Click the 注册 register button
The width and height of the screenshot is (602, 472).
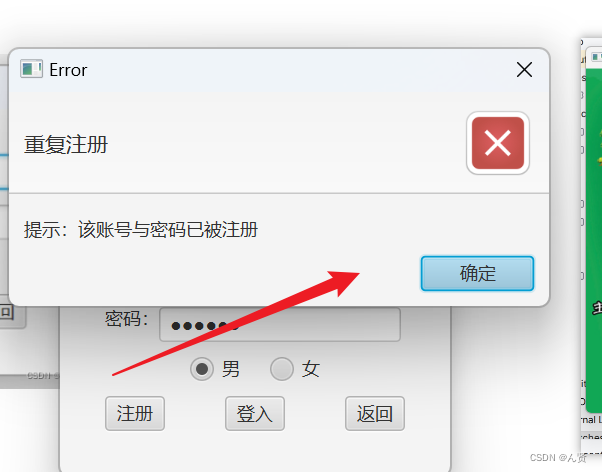pyautogui.click(x=135, y=413)
